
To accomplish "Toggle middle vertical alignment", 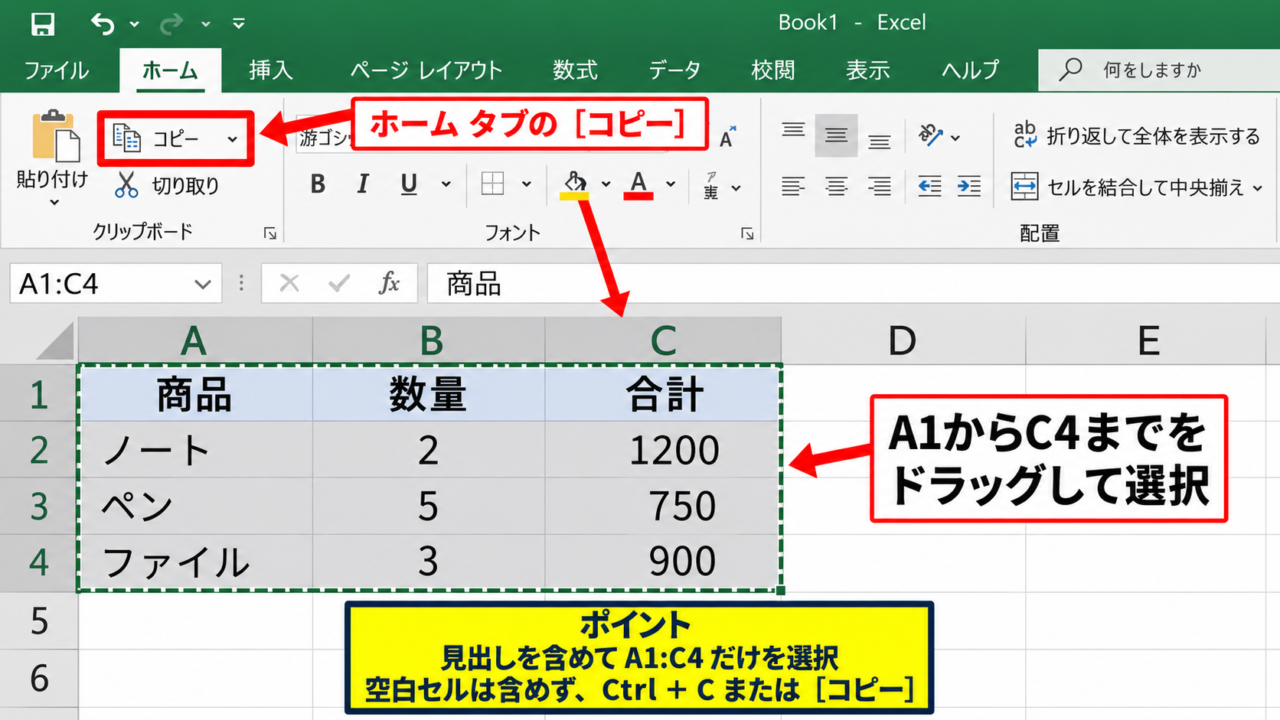I will pos(836,135).
